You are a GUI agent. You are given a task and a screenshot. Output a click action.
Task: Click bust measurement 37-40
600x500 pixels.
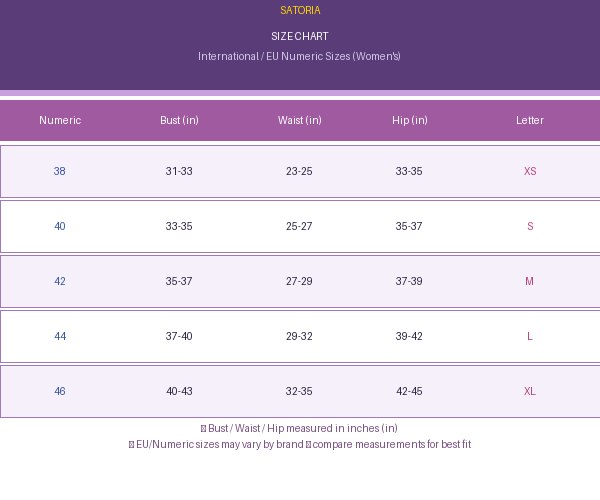point(179,336)
